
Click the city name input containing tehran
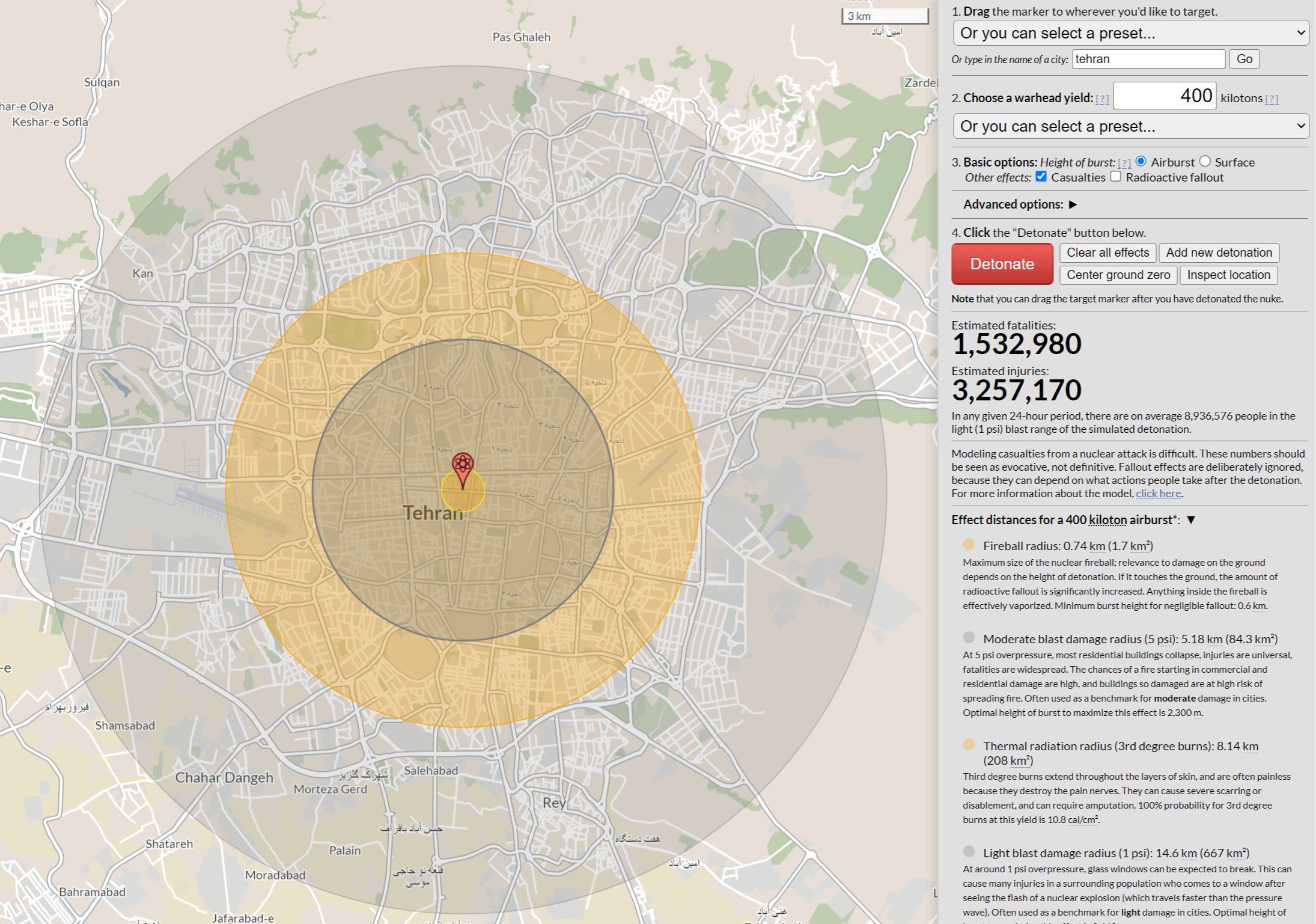(1148, 59)
